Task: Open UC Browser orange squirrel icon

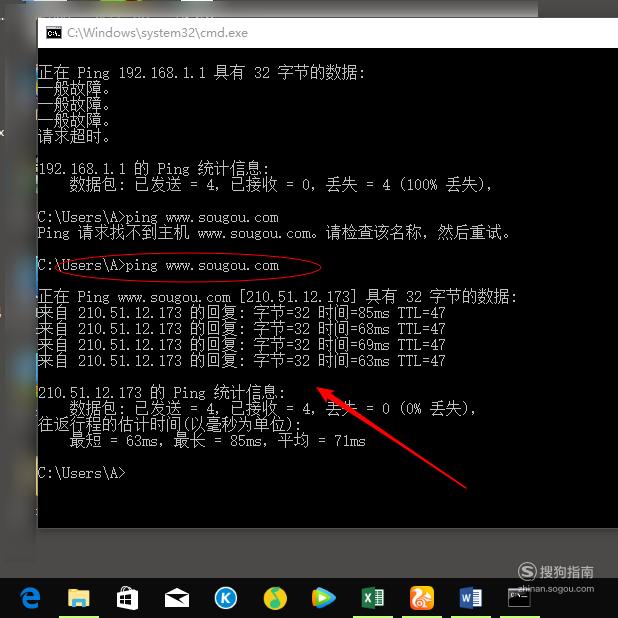Action: (422, 598)
